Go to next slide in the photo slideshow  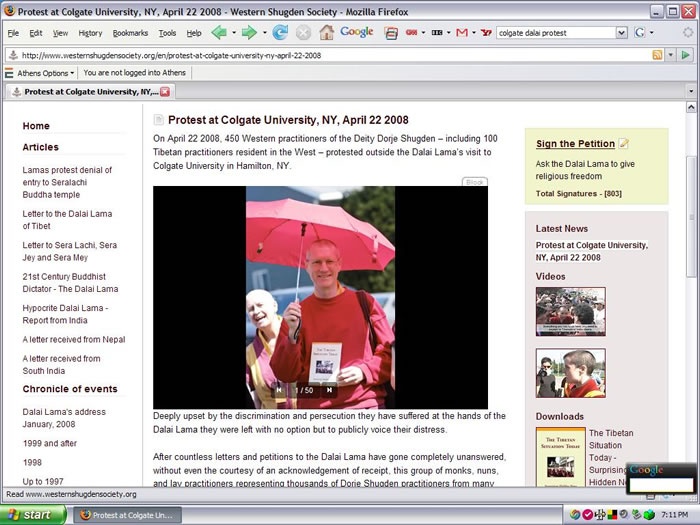click(x=329, y=390)
